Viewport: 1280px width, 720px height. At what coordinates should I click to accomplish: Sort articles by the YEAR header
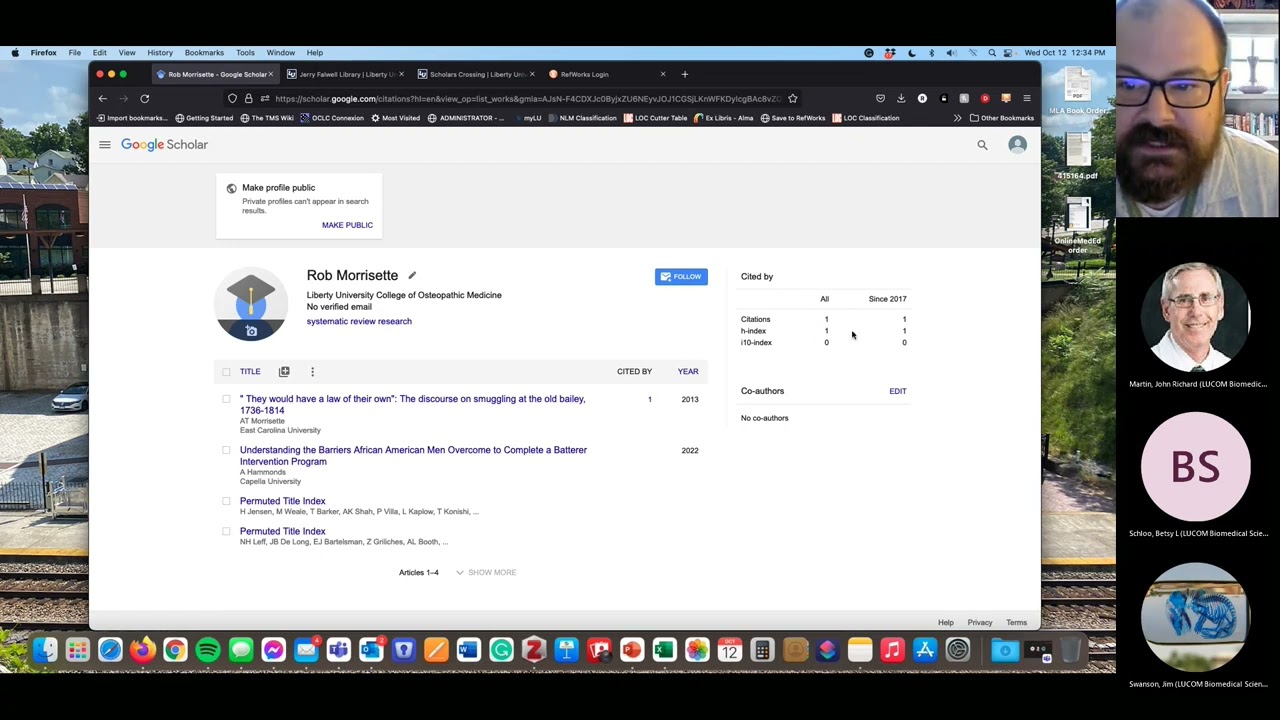688,372
